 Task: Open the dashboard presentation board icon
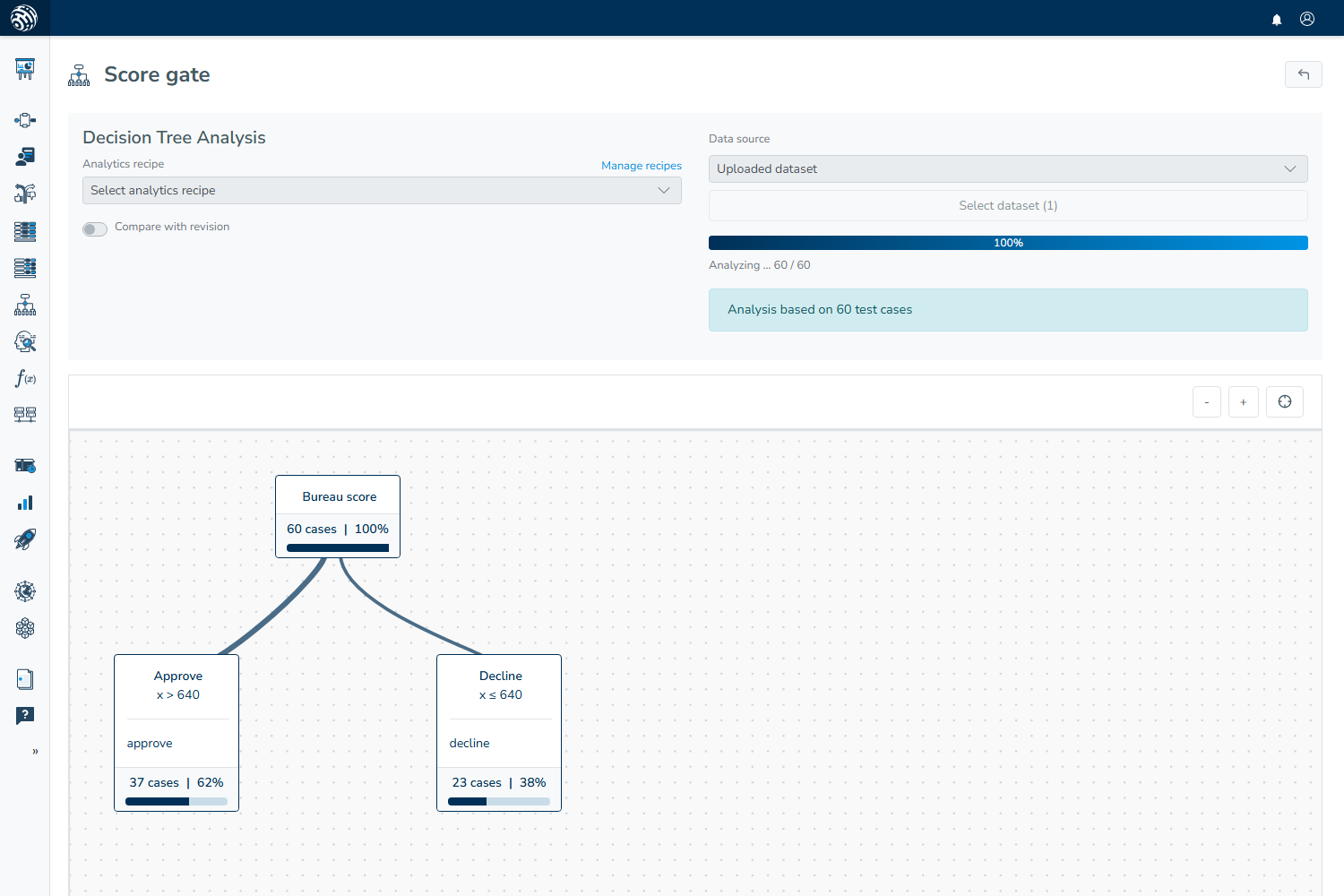point(25,69)
